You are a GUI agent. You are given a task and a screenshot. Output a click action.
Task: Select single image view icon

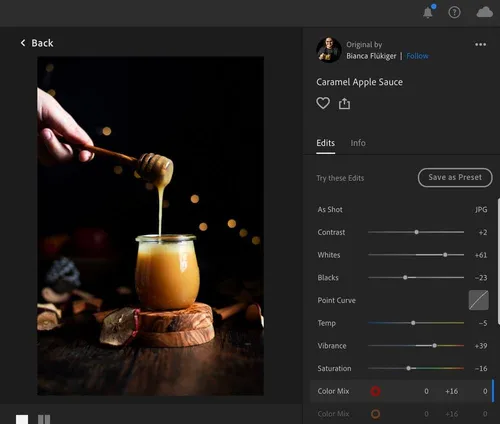22,419
